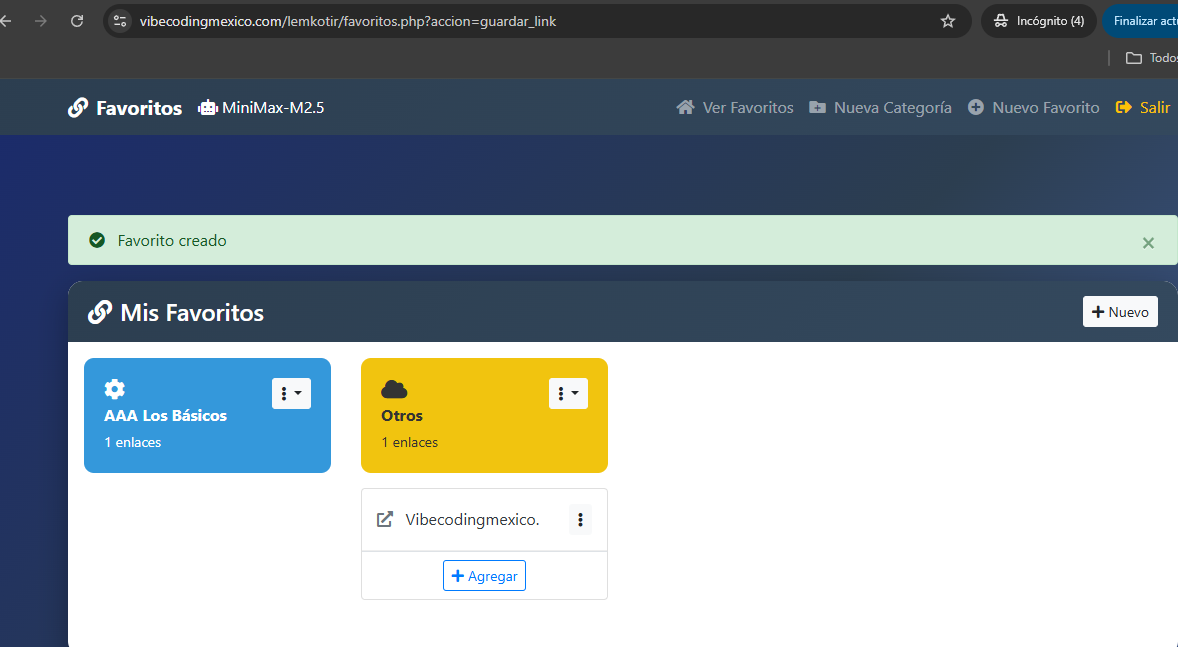Click the external link icon beside Vibecodingmexico

[x=385, y=519]
